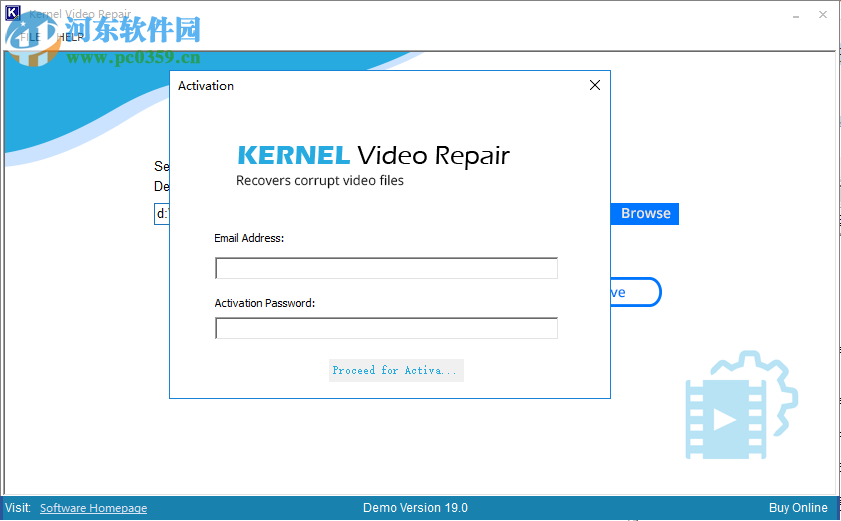Viewport: 841px width, 521px height.
Task: Open the Software Homepage link
Action: [x=93, y=508]
